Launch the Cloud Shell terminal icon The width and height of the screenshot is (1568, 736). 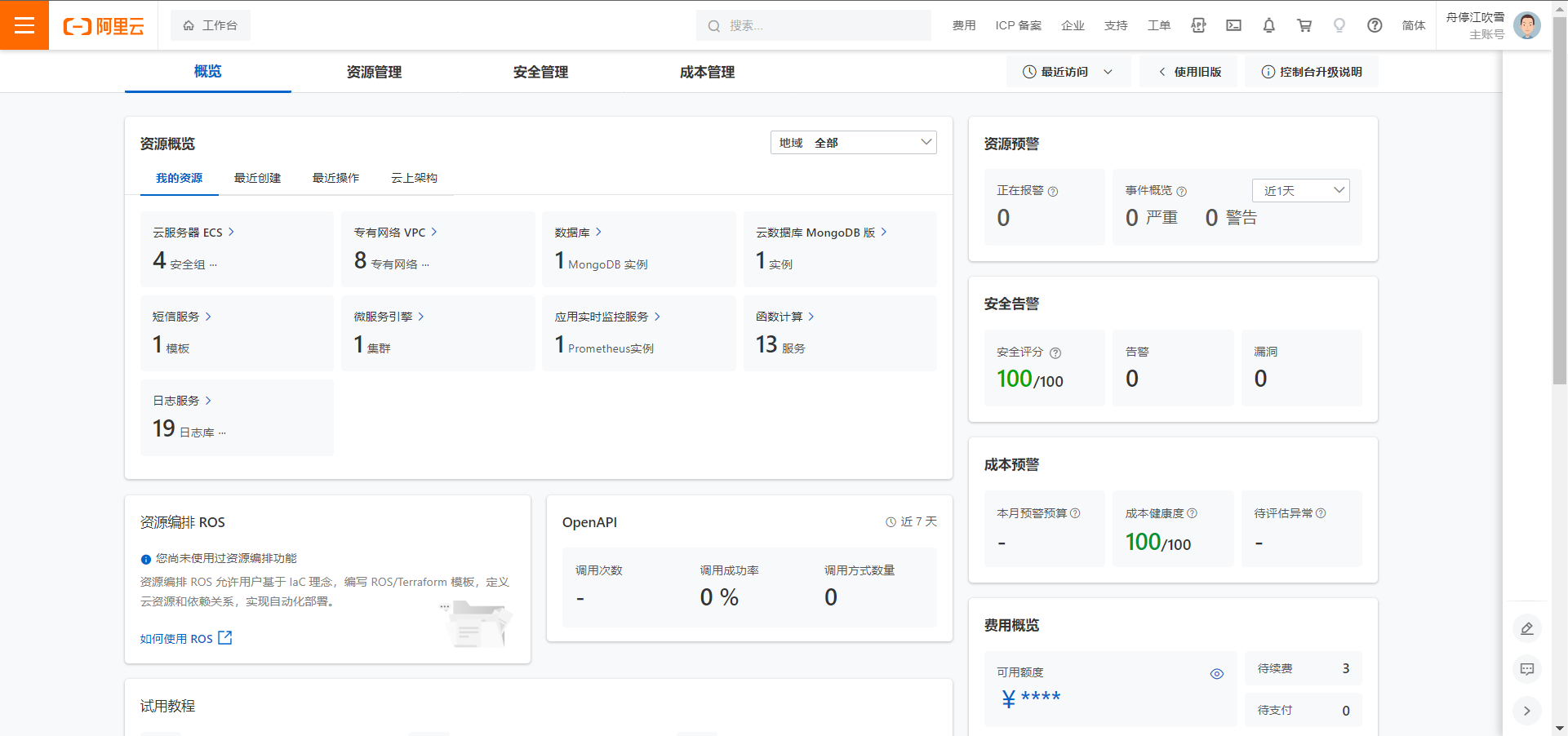tap(1233, 25)
